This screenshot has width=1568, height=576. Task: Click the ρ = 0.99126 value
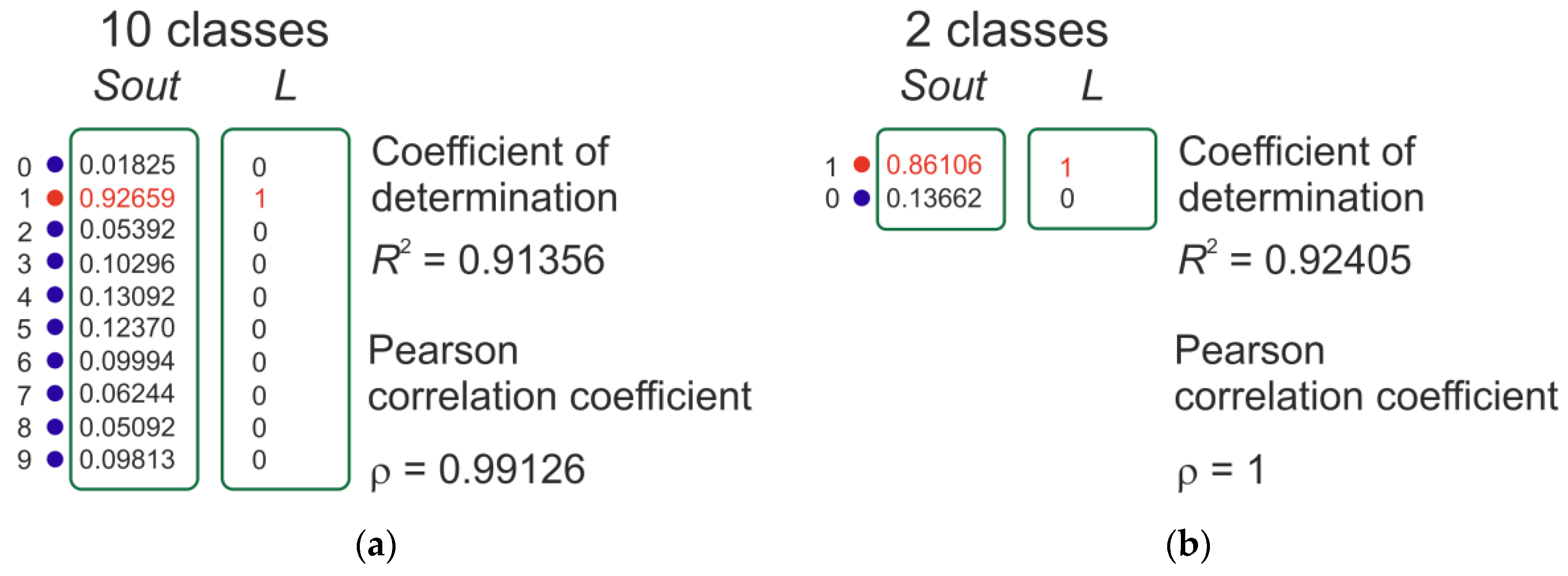478,470
